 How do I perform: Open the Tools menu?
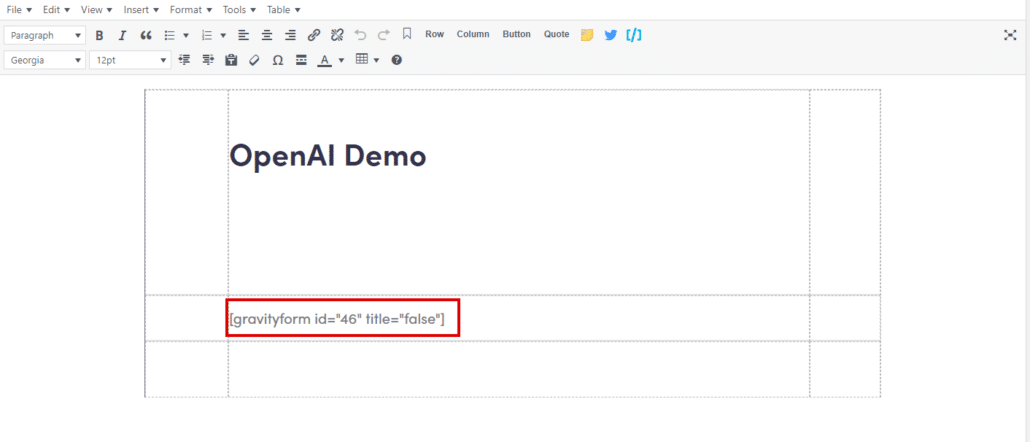click(240, 10)
